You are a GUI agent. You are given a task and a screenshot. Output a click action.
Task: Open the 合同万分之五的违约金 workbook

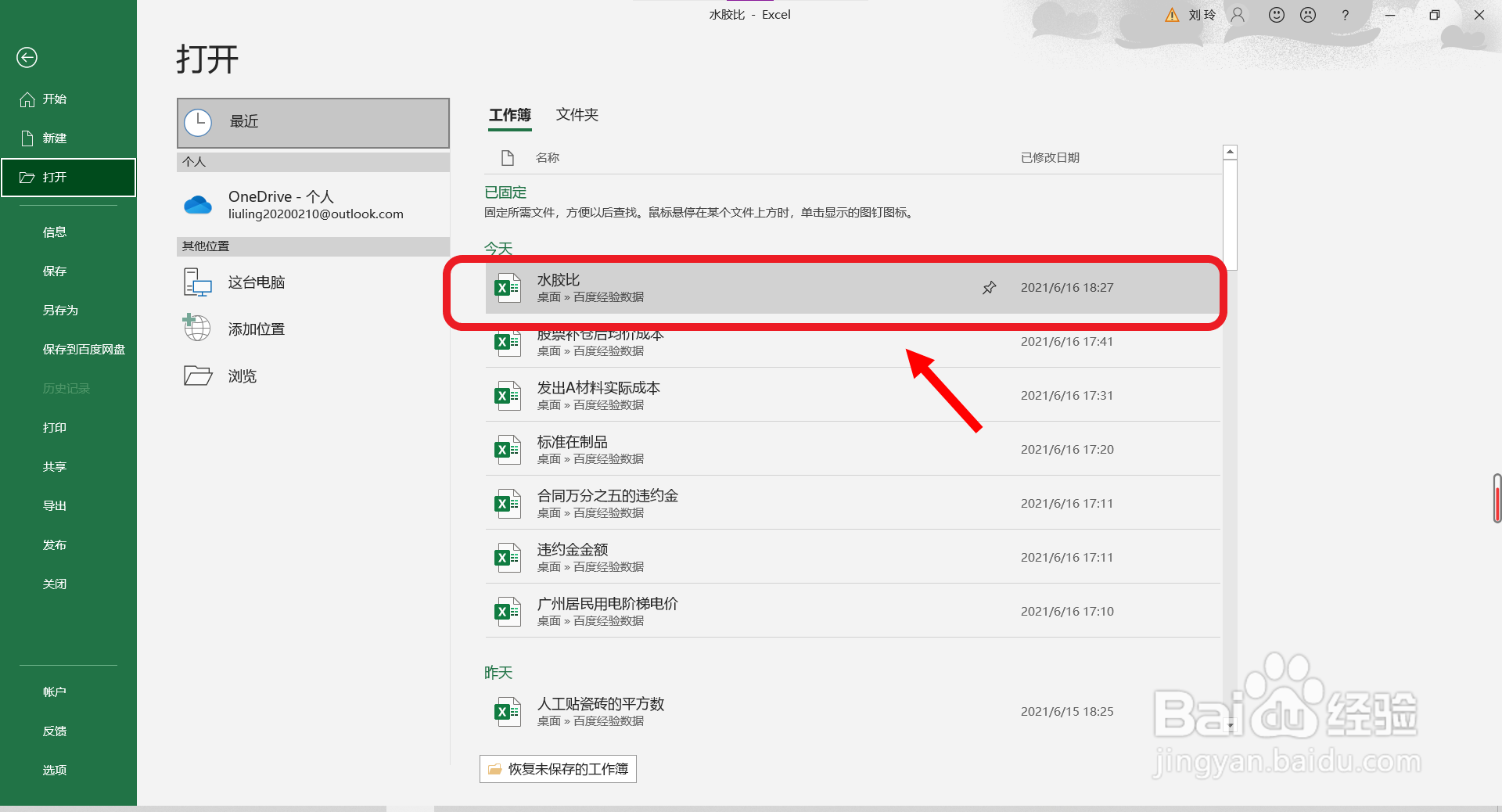[x=607, y=494]
